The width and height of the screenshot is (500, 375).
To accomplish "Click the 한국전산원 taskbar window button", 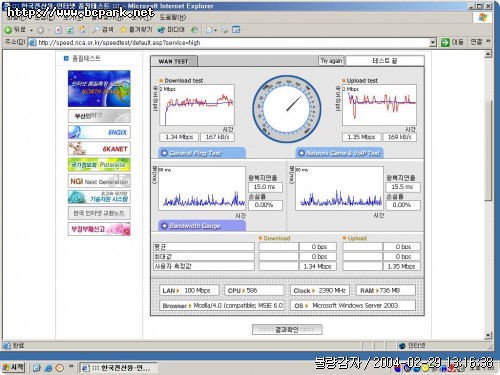I will [x=118, y=368].
